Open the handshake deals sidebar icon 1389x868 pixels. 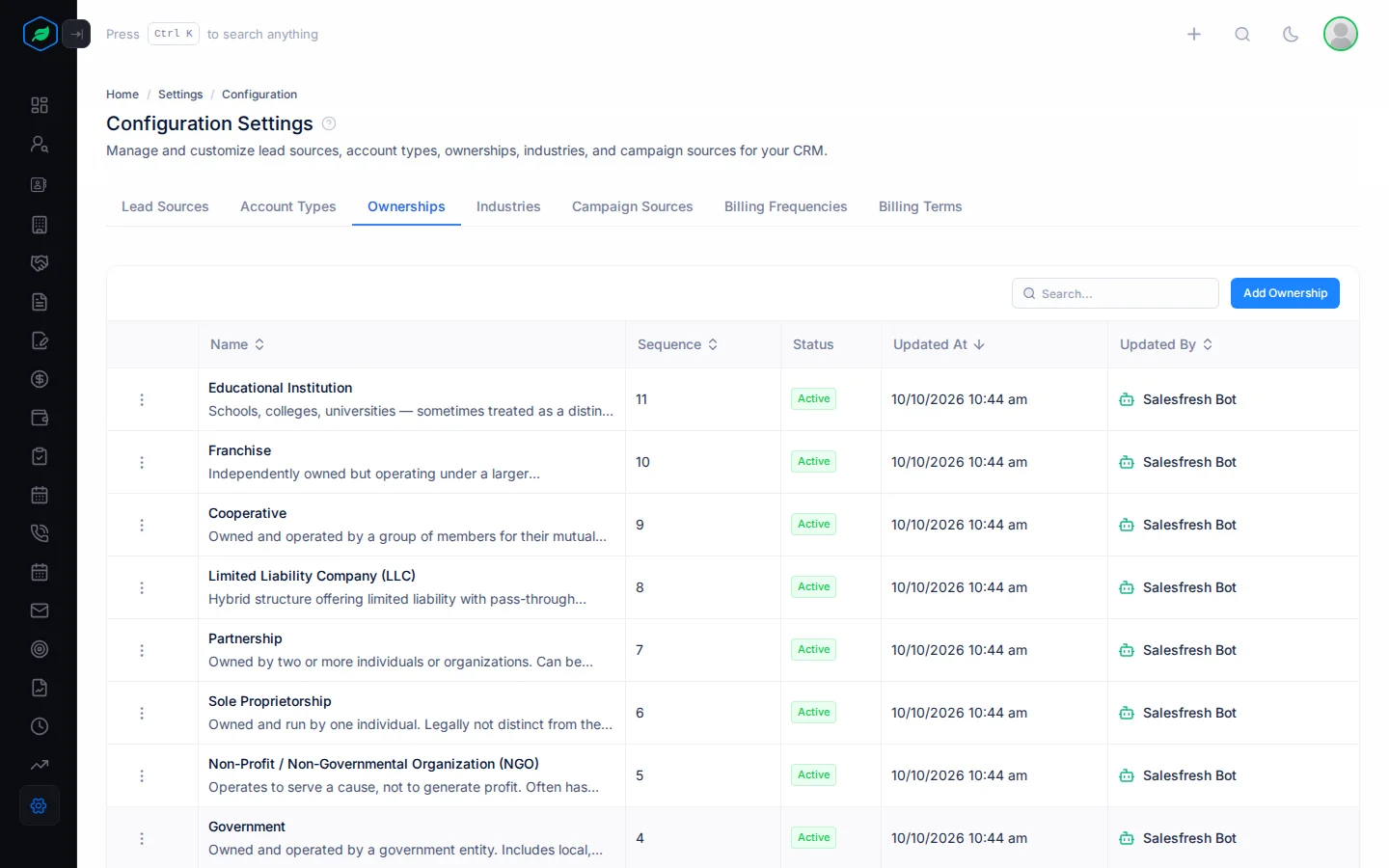coord(40,263)
